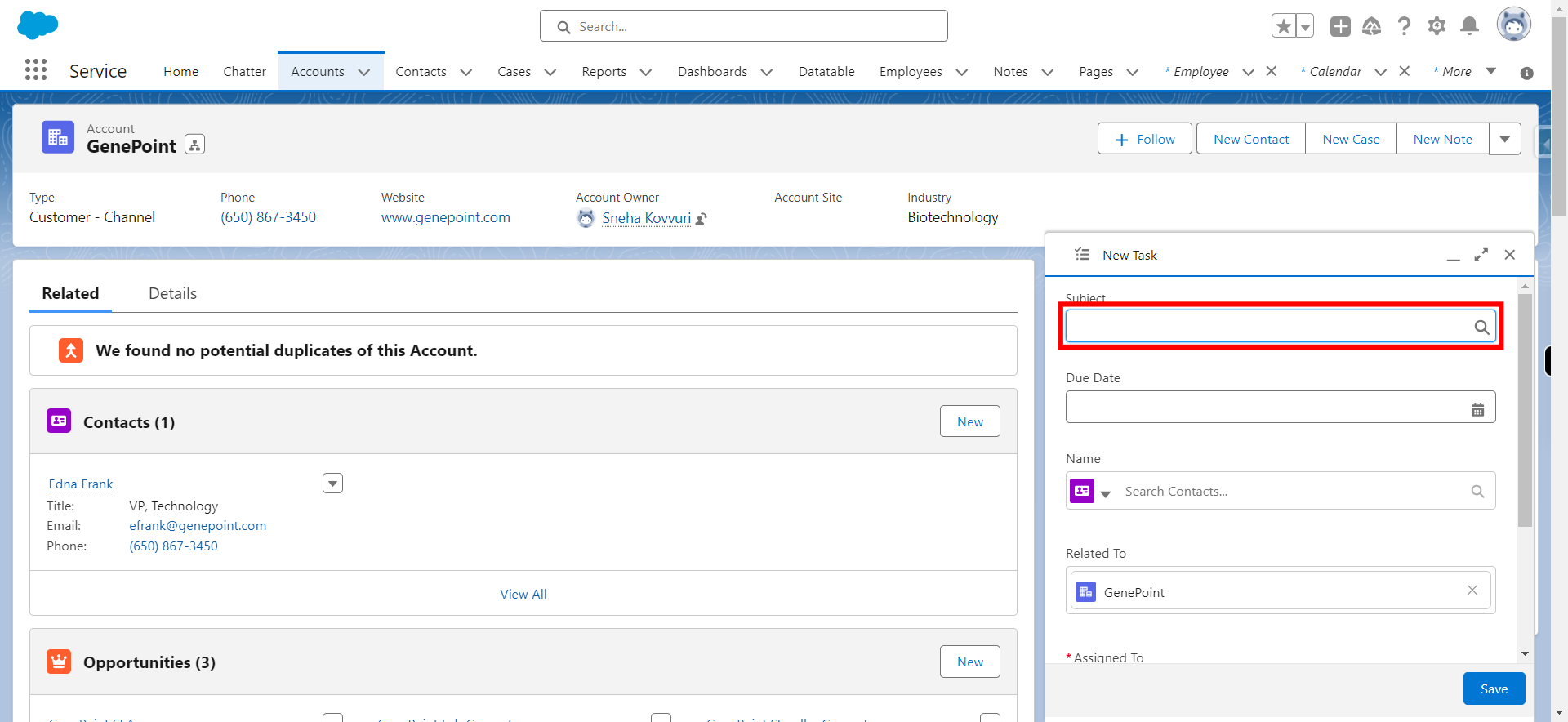The height and width of the screenshot is (722, 1568).
Task: Open www.genepoint.com website link
Action: 446,217
